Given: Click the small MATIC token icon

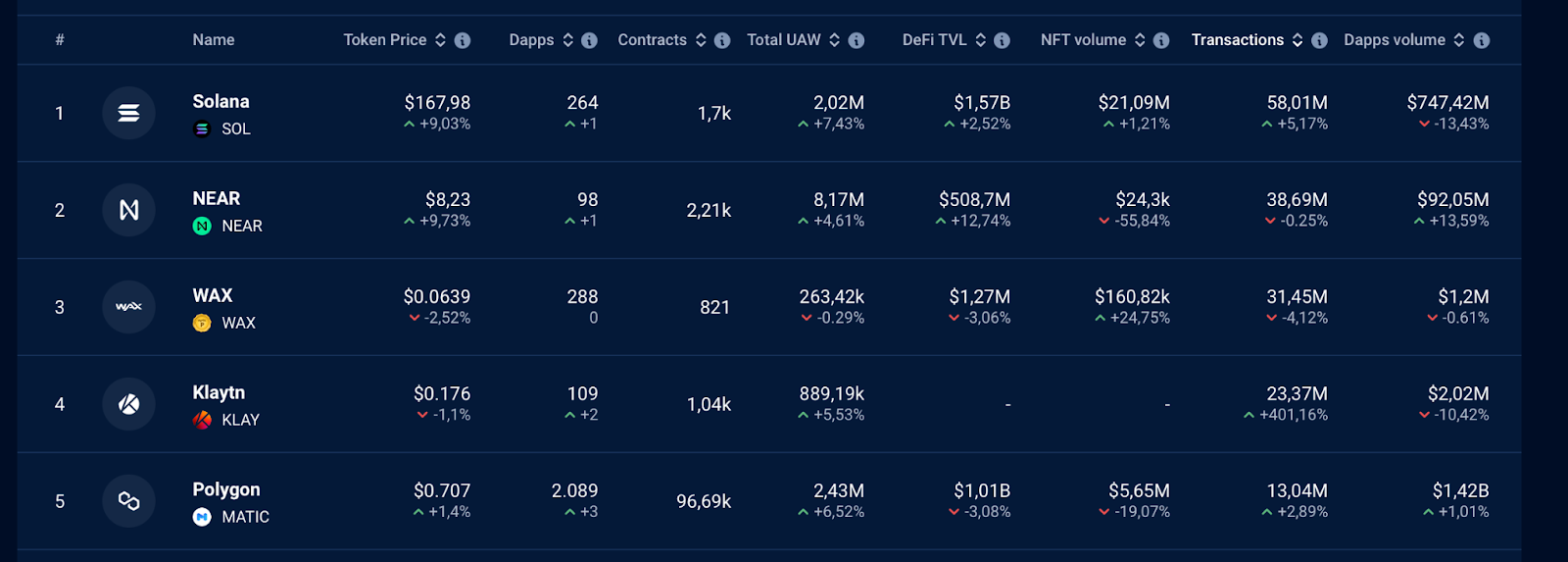Looking at the screenshot, I should pos(202,517).
